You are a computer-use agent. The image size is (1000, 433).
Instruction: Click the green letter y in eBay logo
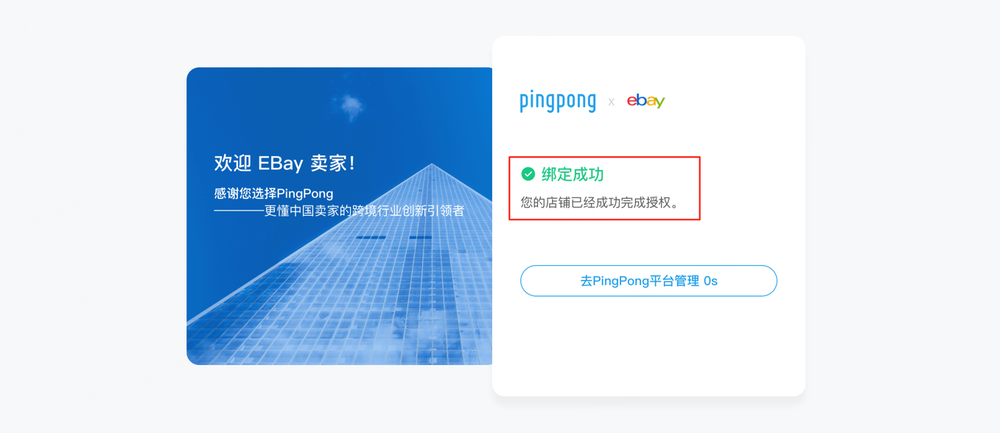[x=659, y=102]
